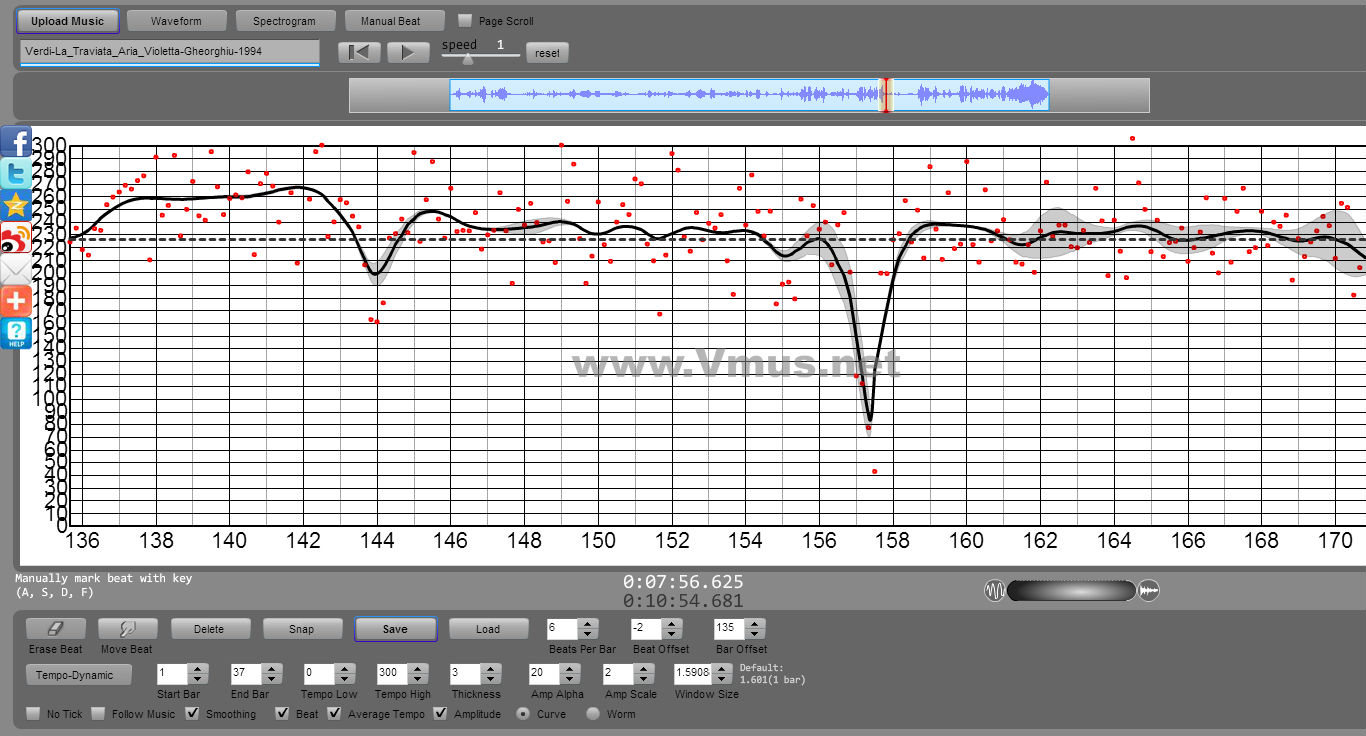Screen dimensions: 1366x736
Task: Click the Amp Alpha value field
Action: click(545, 674)
